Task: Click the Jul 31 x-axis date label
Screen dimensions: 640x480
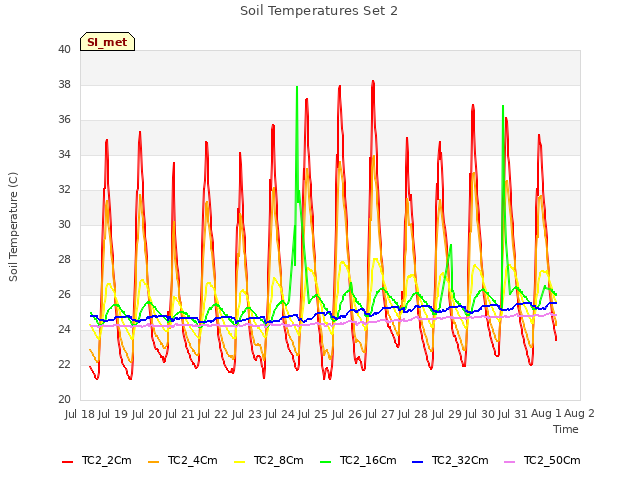Action: [x=513, y=414]
